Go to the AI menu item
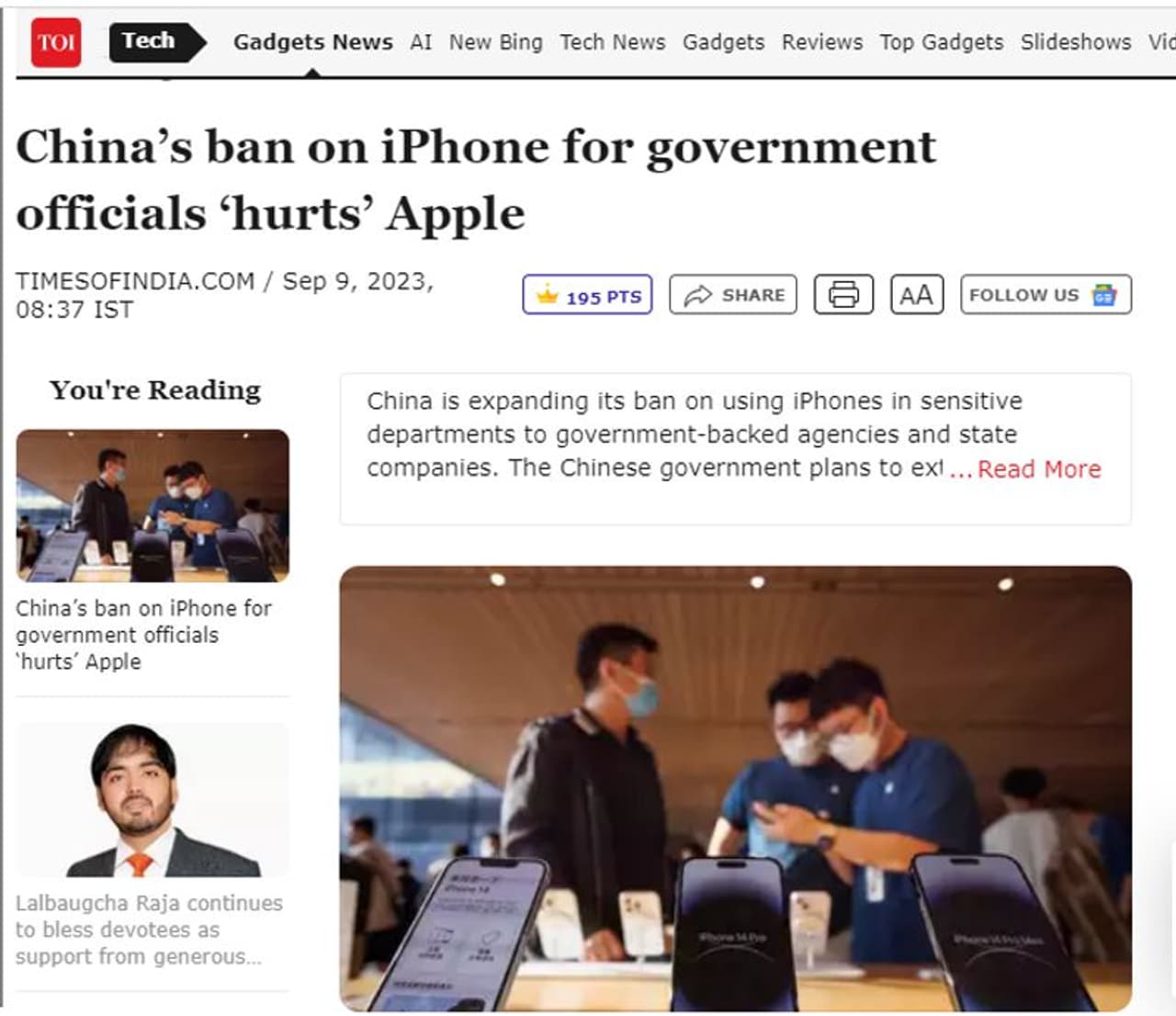 coord(421,42)
